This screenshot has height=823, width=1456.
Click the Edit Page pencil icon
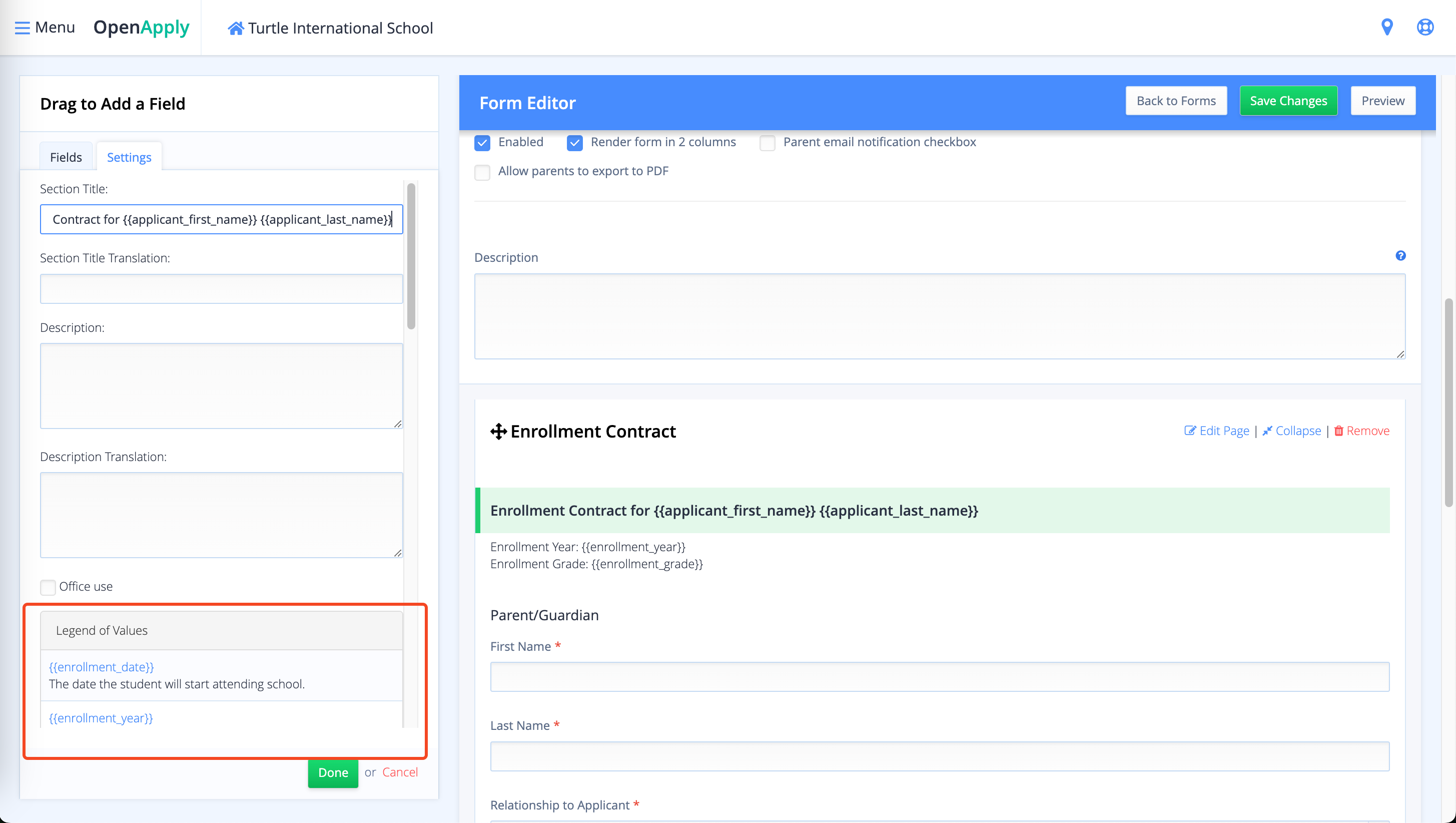[x=1190, y=431]
